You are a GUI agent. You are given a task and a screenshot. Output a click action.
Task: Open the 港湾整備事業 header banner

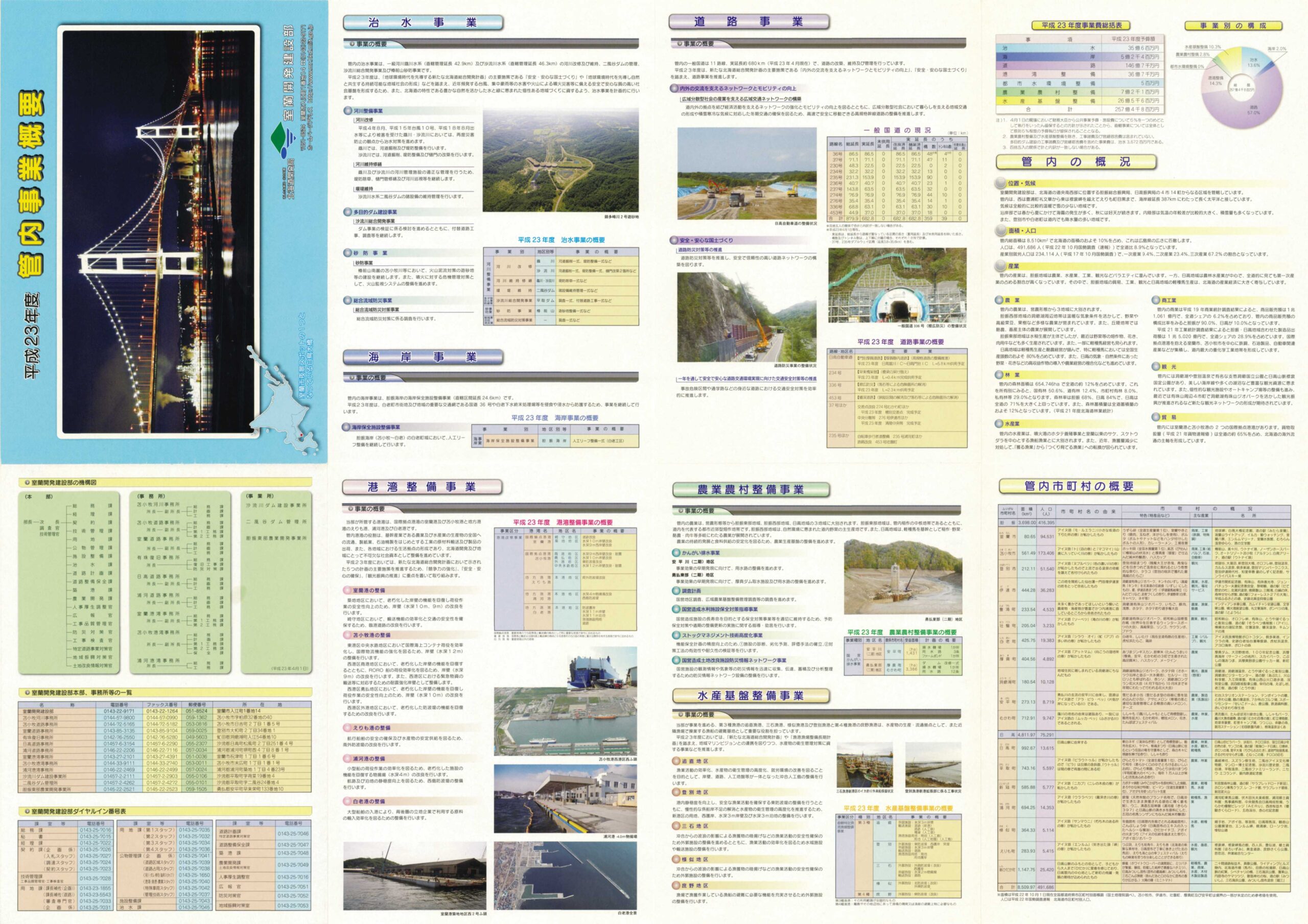(x=422, y=486)
